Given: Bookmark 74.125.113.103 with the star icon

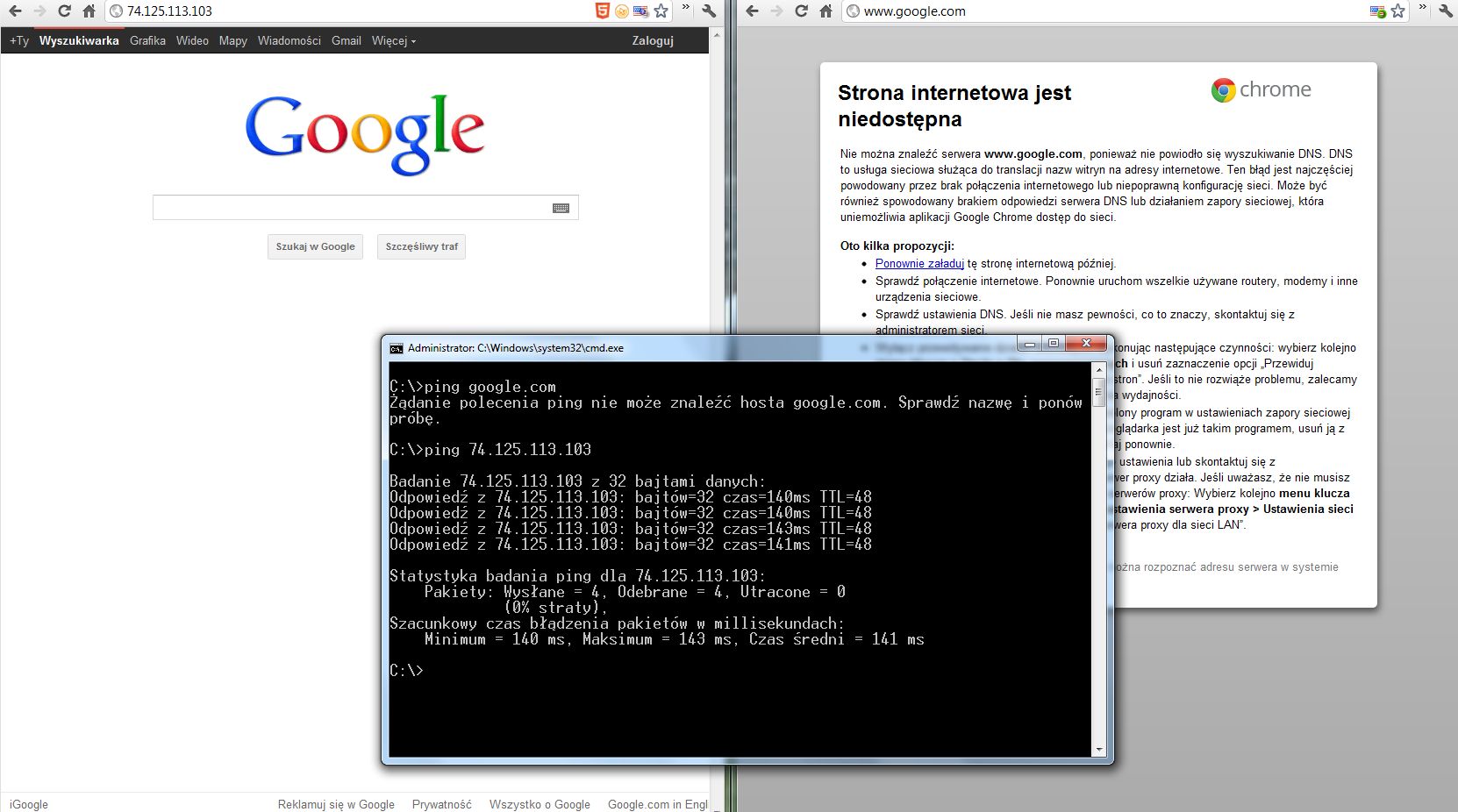Looking at the screenshot, I should point(661,11).
